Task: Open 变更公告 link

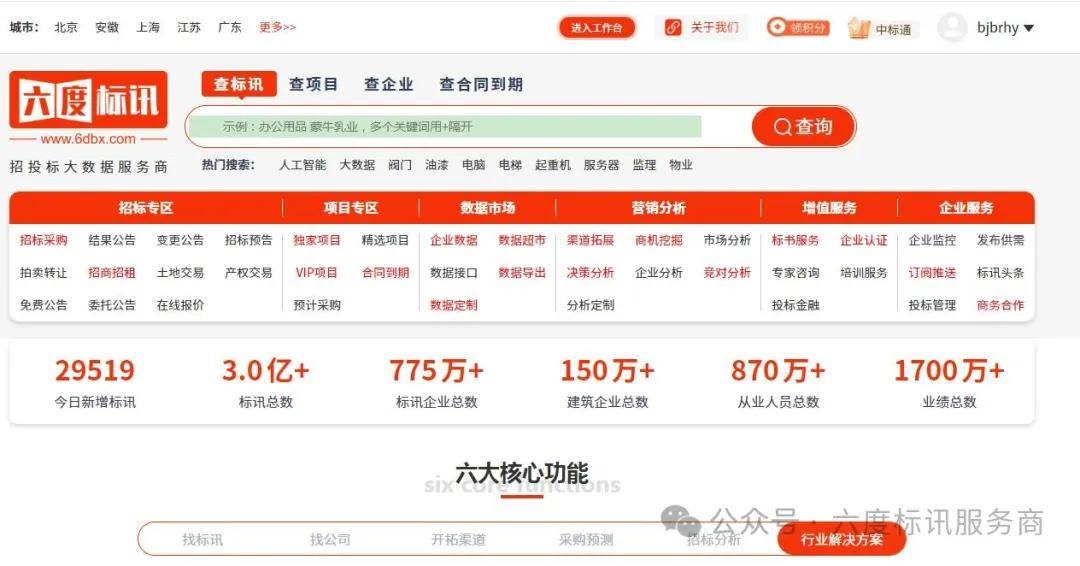Action: [x=180, y=240]
